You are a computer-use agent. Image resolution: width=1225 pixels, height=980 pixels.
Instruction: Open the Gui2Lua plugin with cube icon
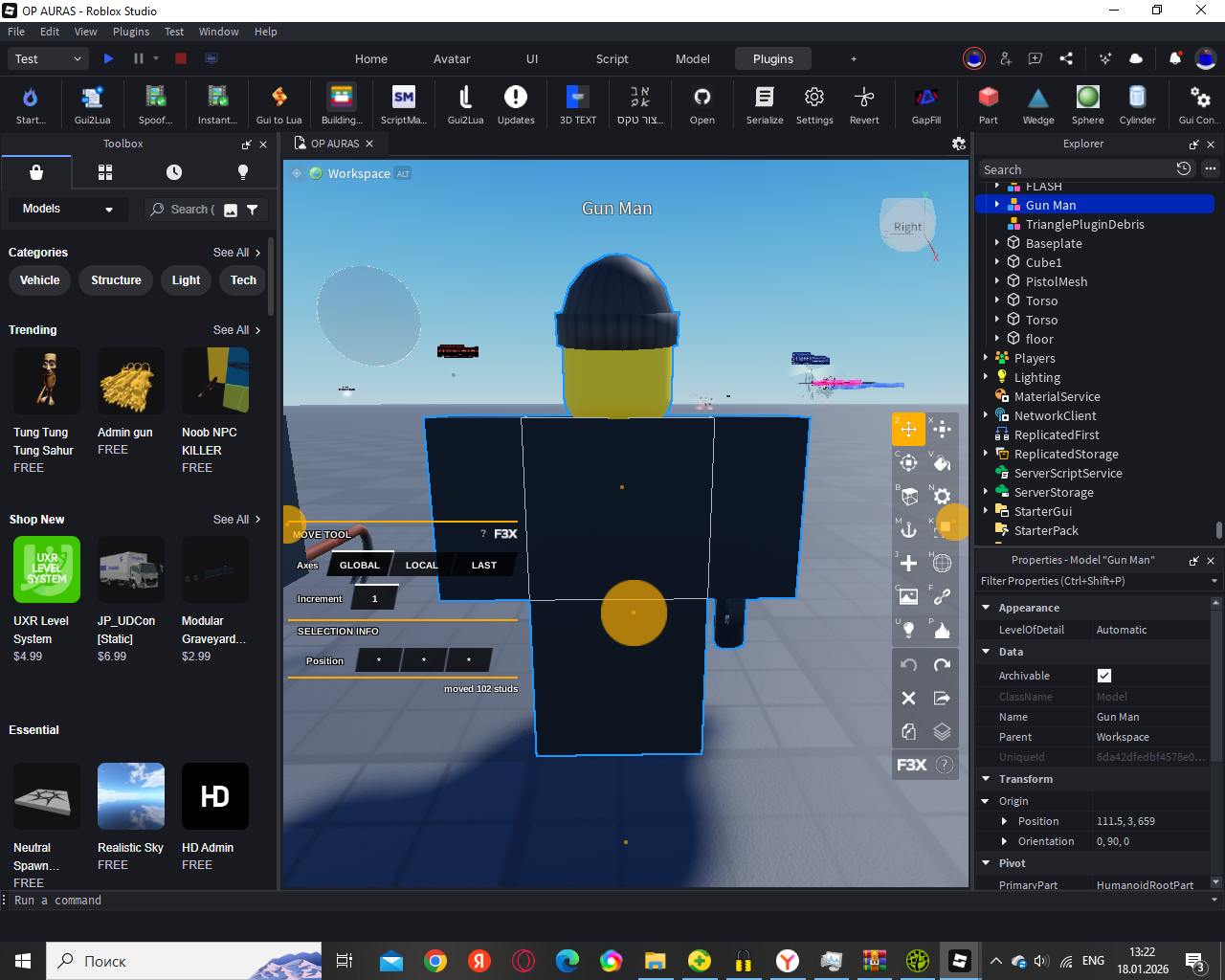[92, 104]
